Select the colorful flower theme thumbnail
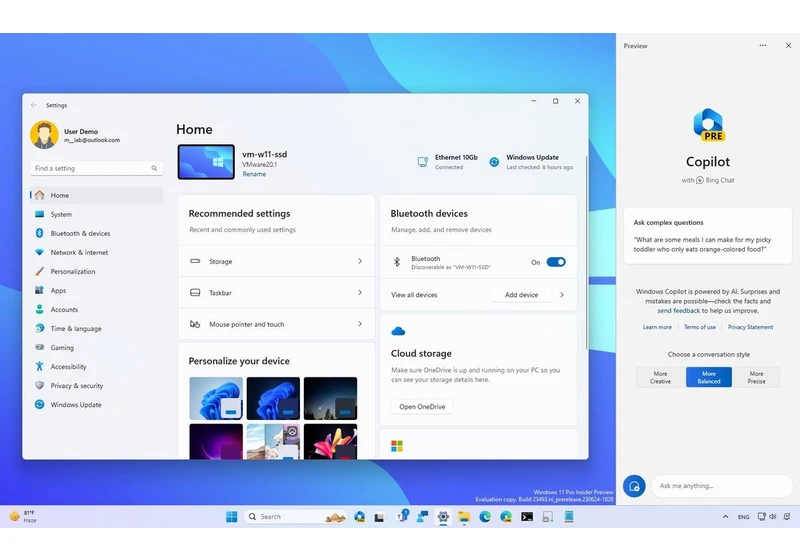The height and width of the screenshot is (560, 800). (330, 442)
